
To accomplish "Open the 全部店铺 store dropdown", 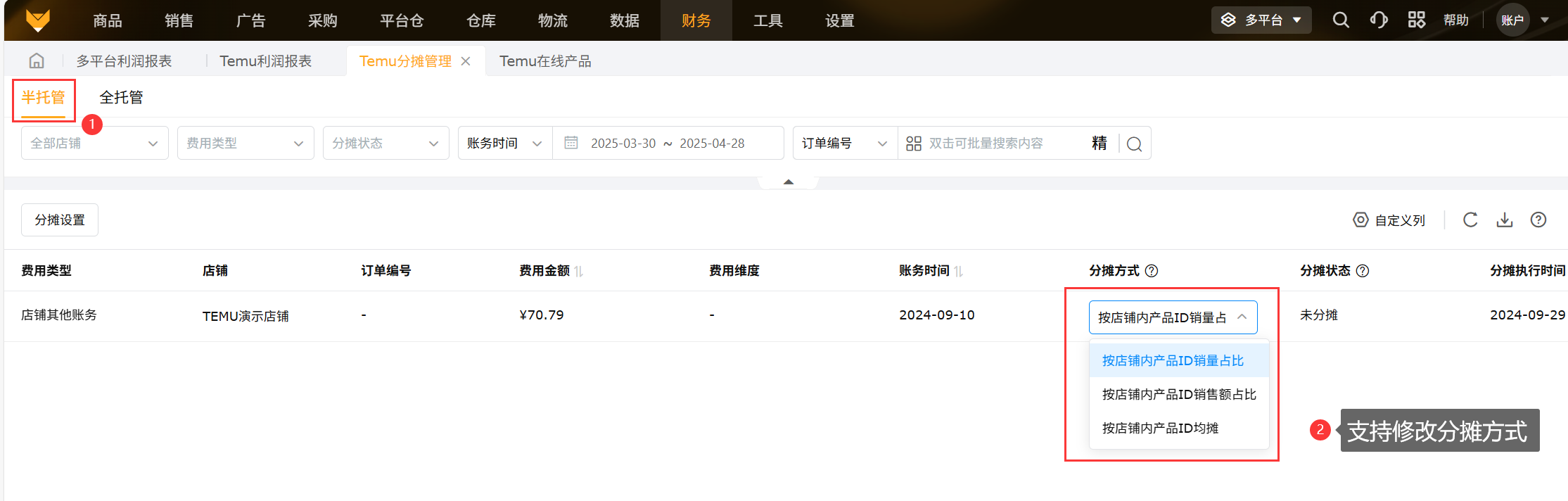I will 95,143.
